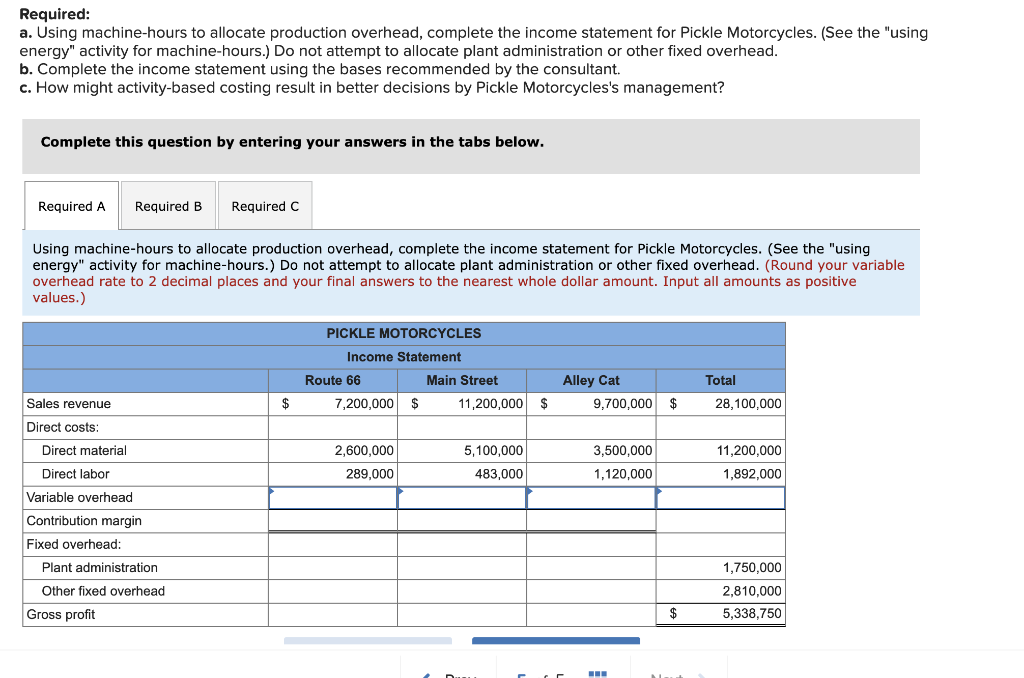Viewport: 1024px width, 678px height.
Task: Click Variable overhead input for Route 66
Action: [332, 497]
